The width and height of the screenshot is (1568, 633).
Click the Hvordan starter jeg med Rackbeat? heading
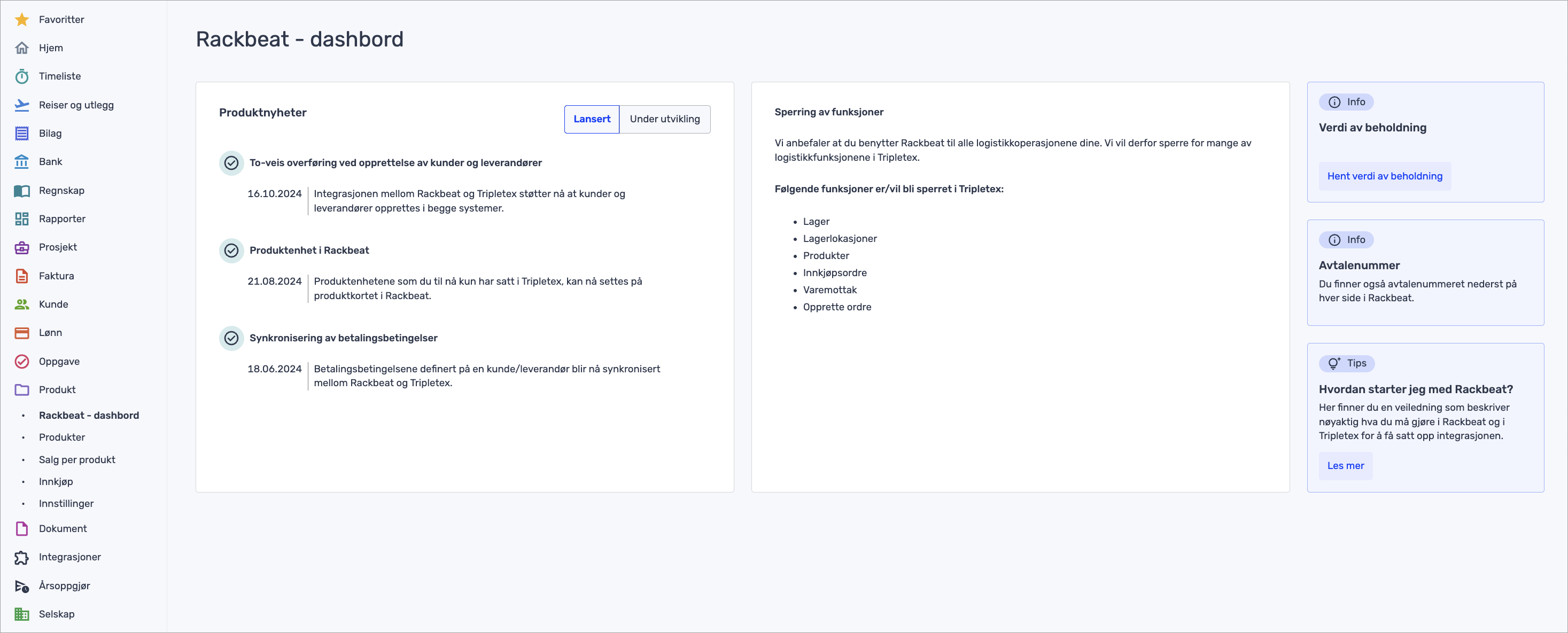tap(1416, 389)
